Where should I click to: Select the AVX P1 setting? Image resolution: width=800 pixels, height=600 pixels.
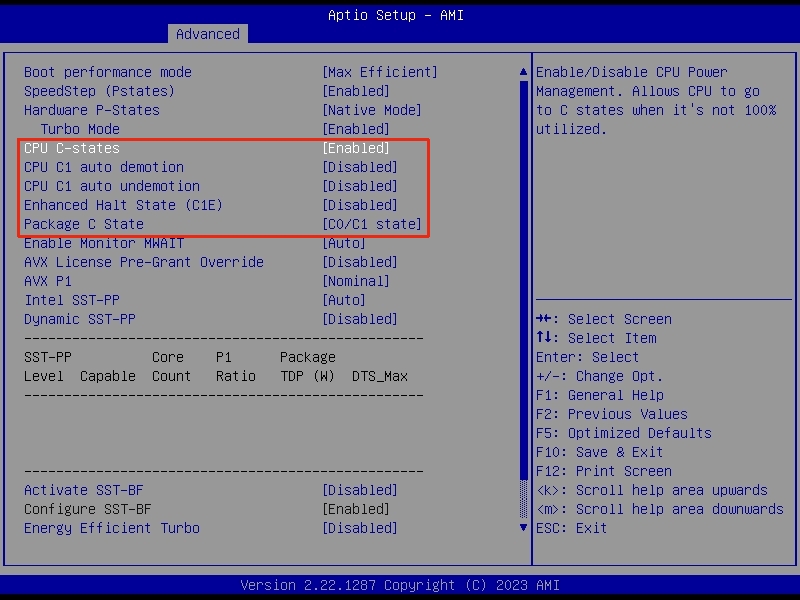[48, 281]
